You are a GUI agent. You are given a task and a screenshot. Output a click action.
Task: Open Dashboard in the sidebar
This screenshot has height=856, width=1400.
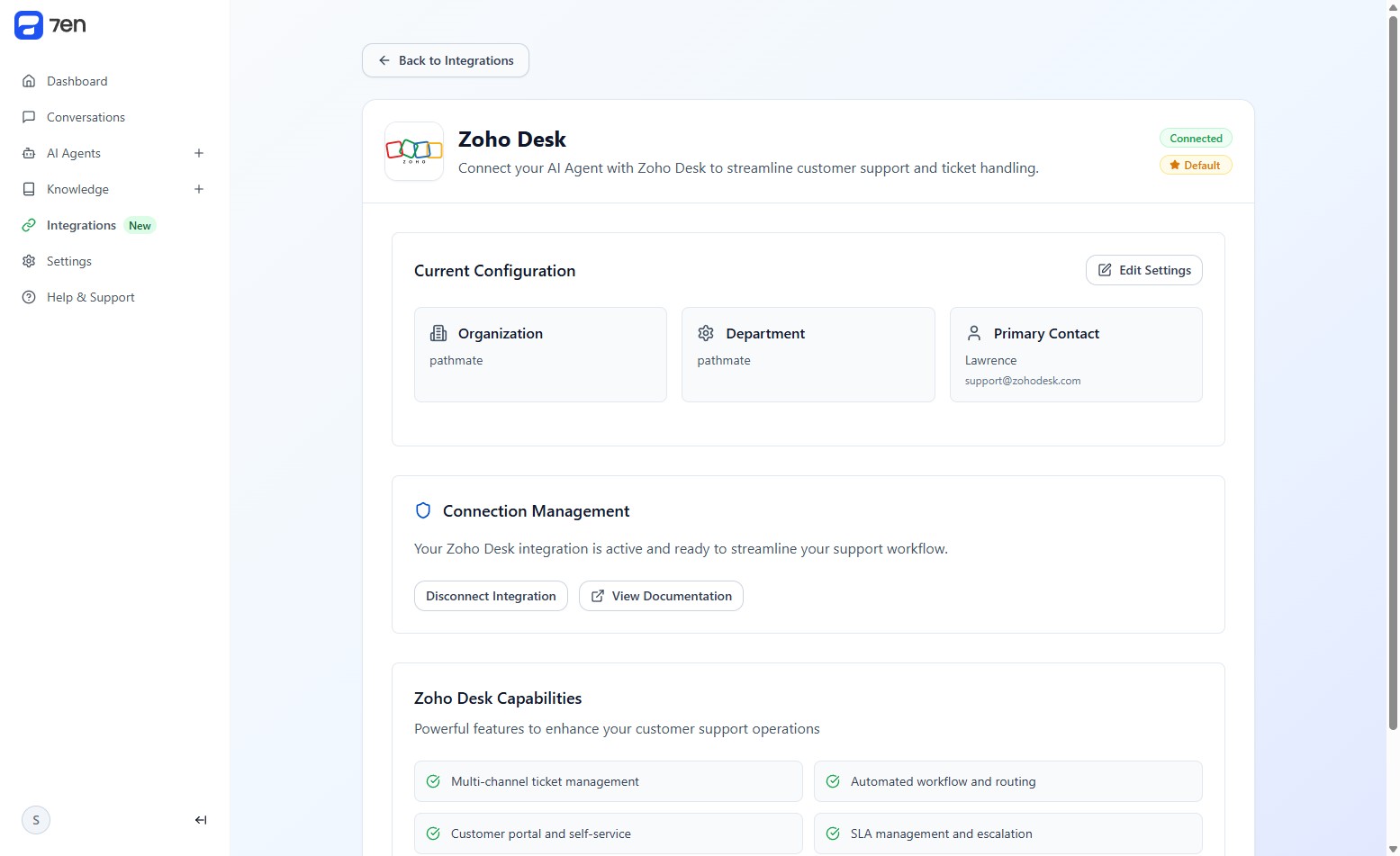coord(77,81)
